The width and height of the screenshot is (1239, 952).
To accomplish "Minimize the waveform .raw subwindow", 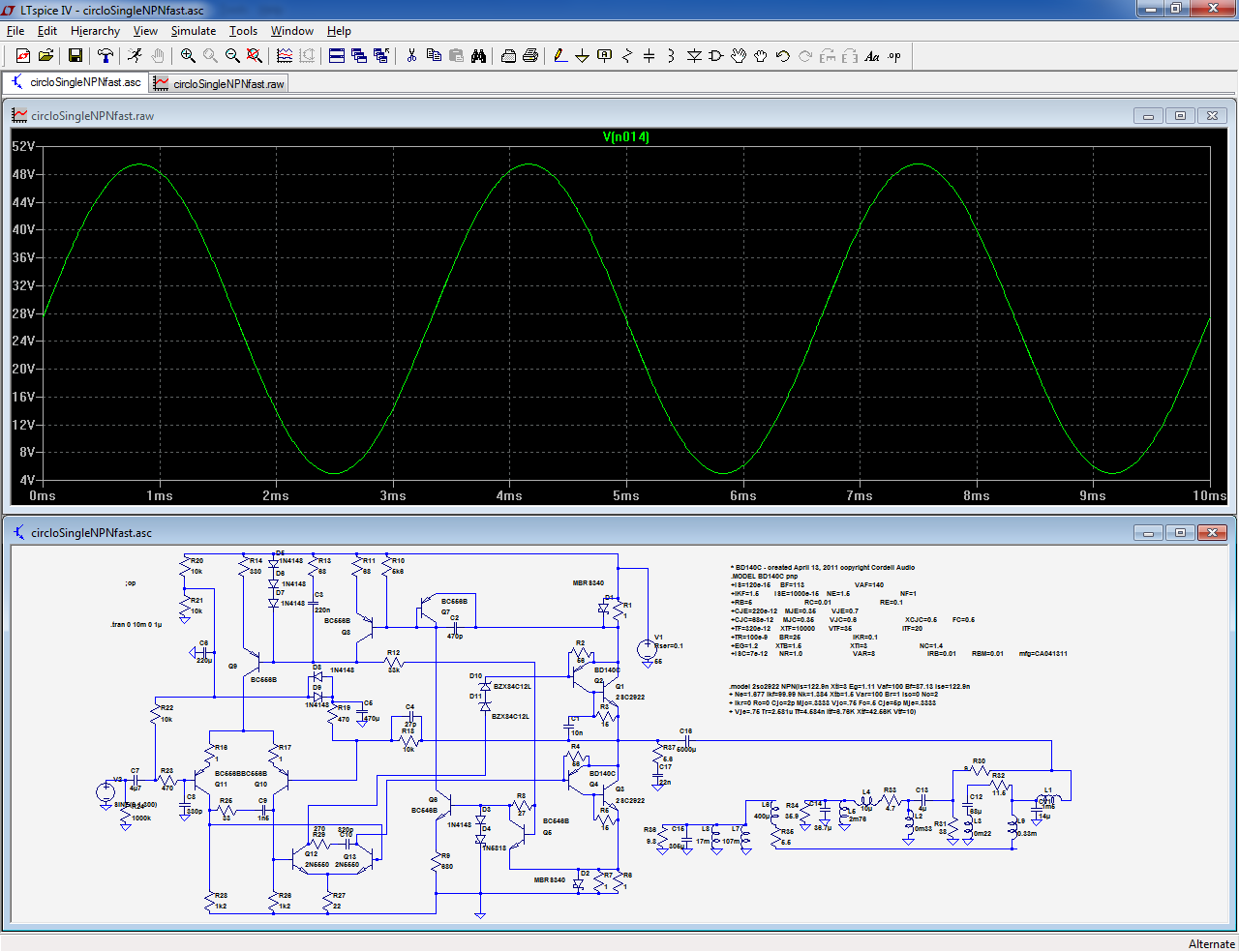I will click(x=1149, y=115).
